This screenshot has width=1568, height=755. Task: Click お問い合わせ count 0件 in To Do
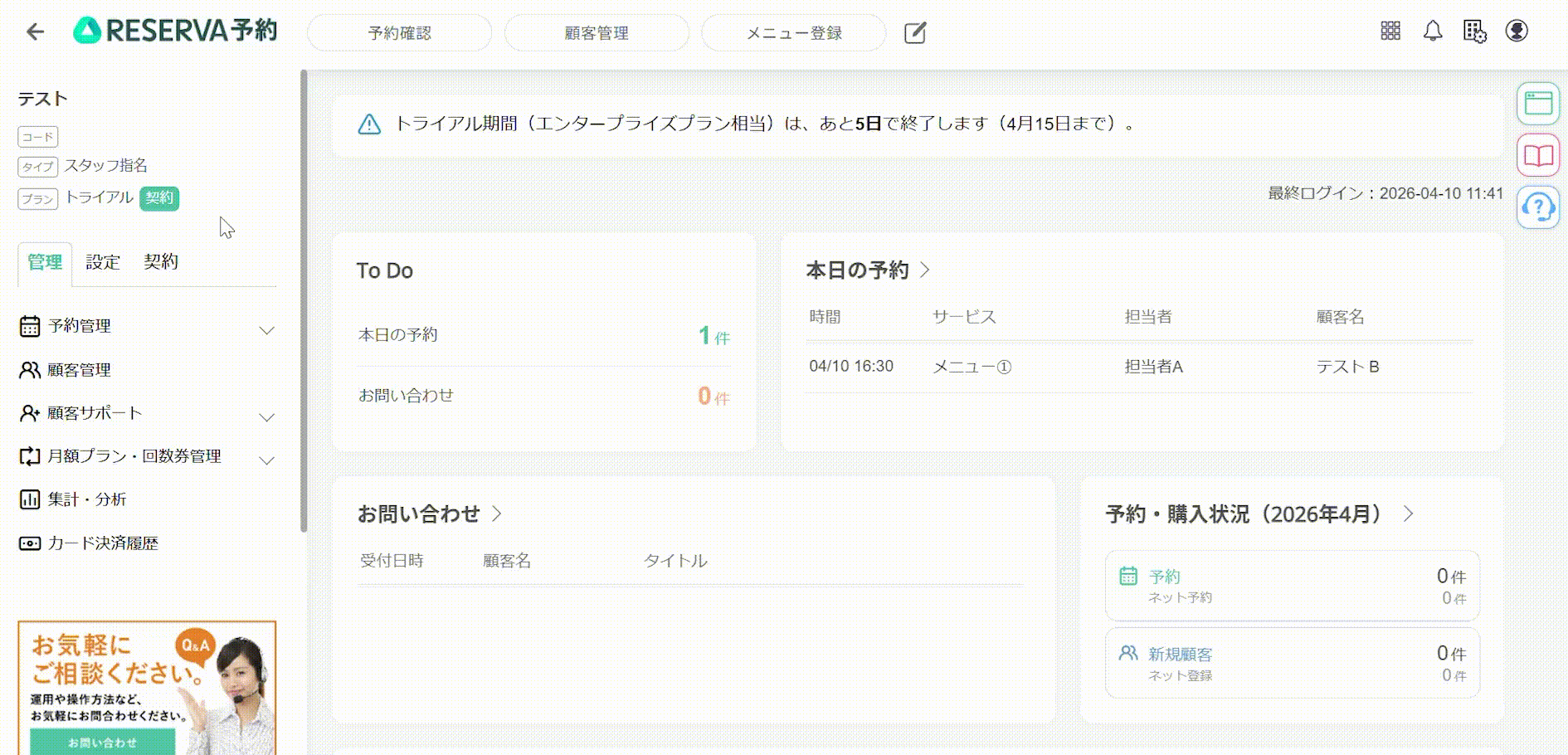coord(713,397)
